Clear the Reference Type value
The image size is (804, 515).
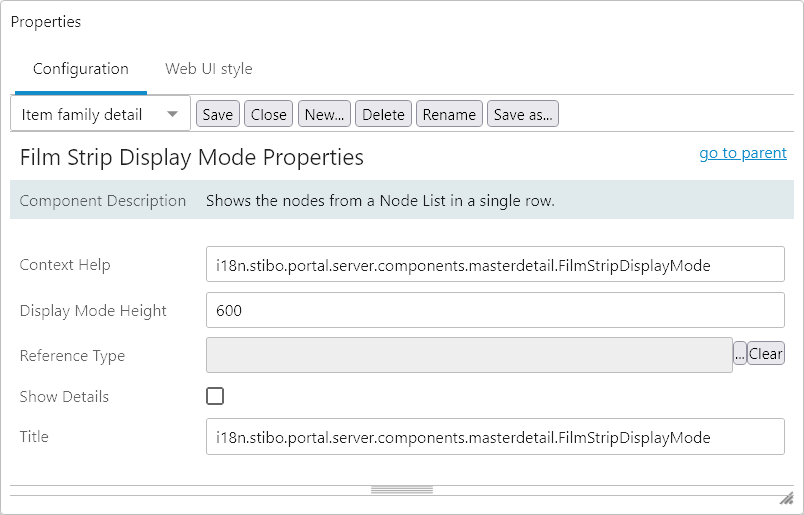766,353
